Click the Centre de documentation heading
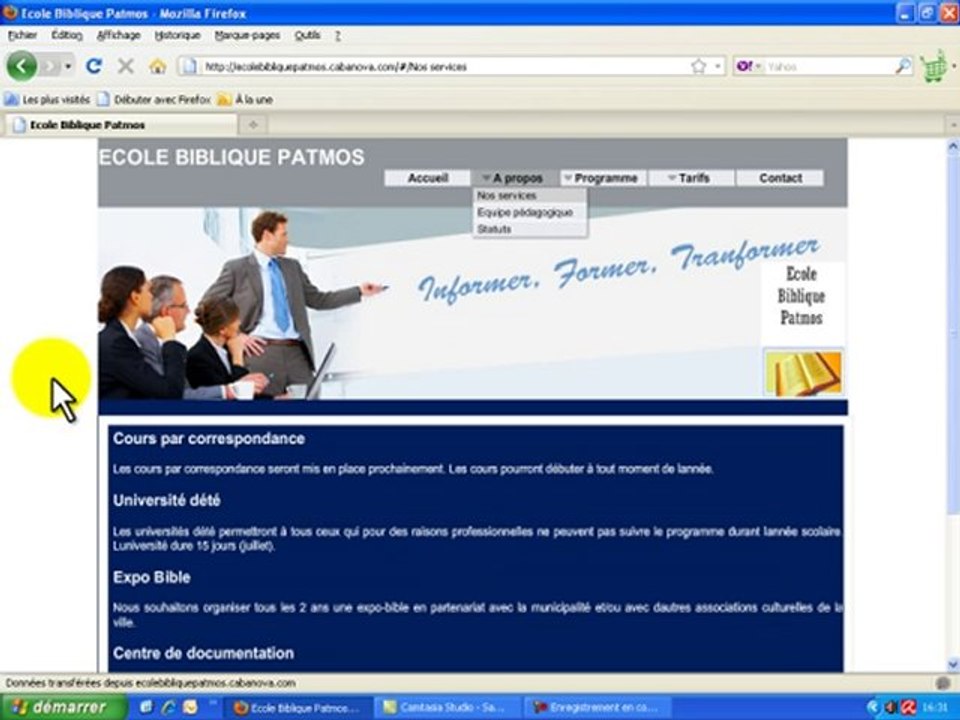This screenshot has height=720, width=960. pyautogui.click(x=203, y=653)
